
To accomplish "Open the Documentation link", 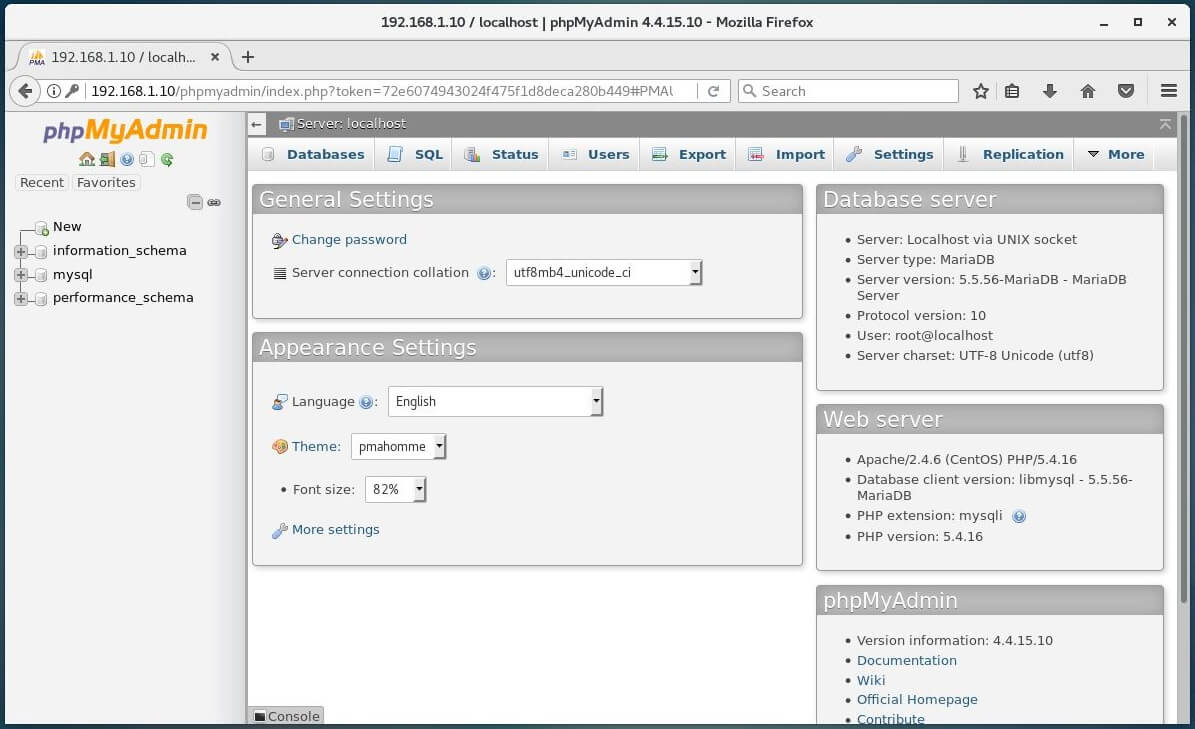I will pos(906,660).
